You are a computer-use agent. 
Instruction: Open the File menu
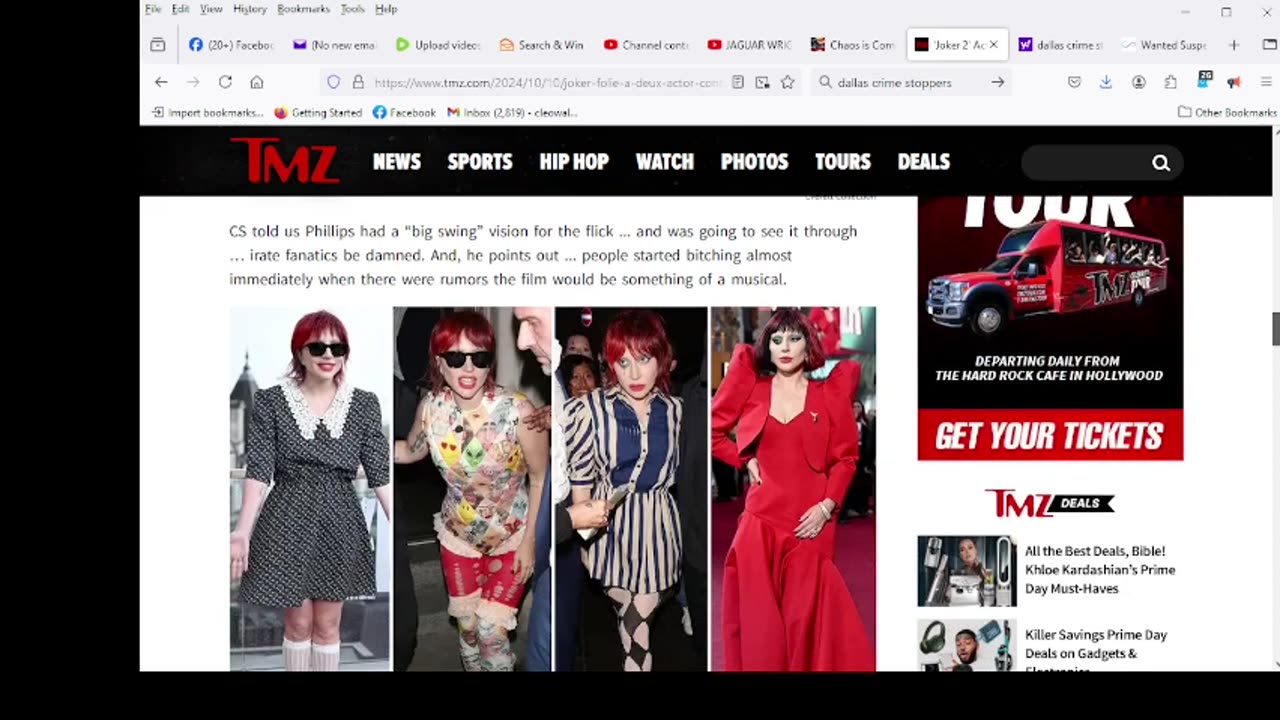click(x=153, y=9)
